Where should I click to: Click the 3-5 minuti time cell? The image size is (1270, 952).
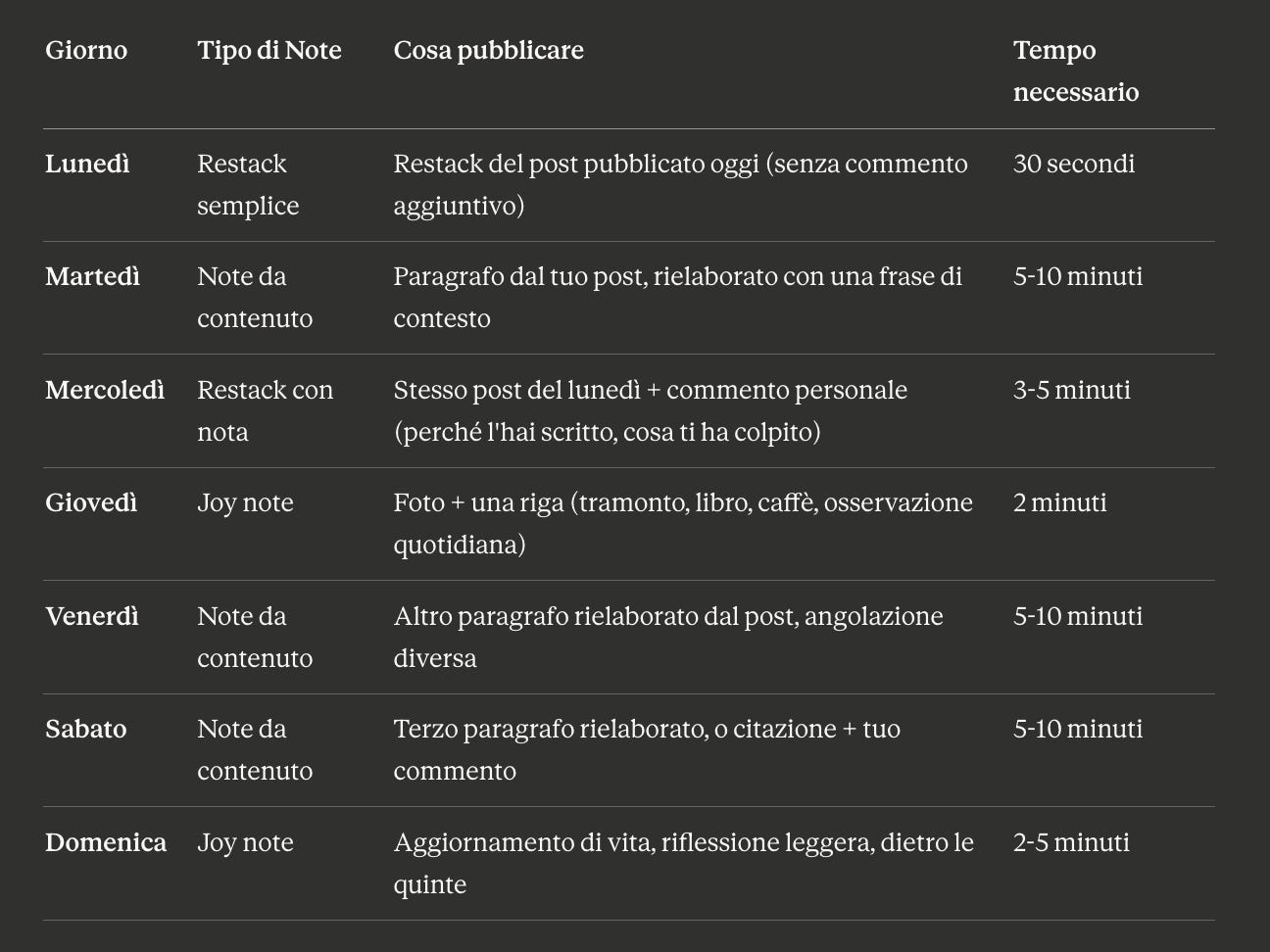pos(1072,390)
